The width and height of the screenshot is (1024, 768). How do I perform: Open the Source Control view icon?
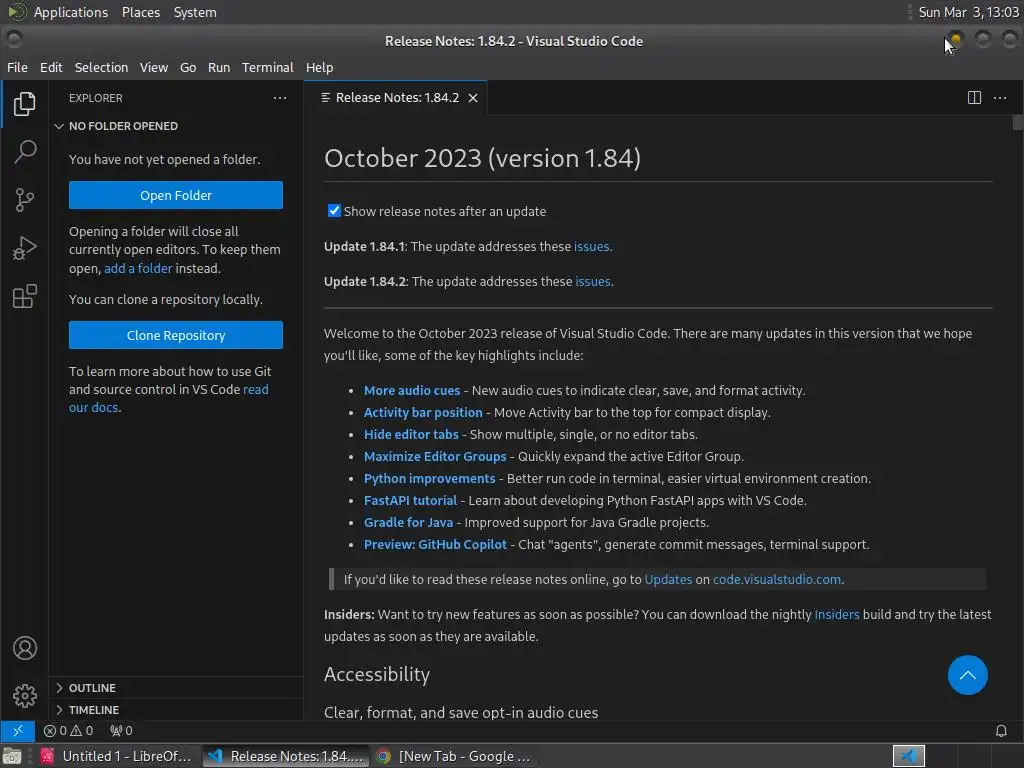point(24,200)
